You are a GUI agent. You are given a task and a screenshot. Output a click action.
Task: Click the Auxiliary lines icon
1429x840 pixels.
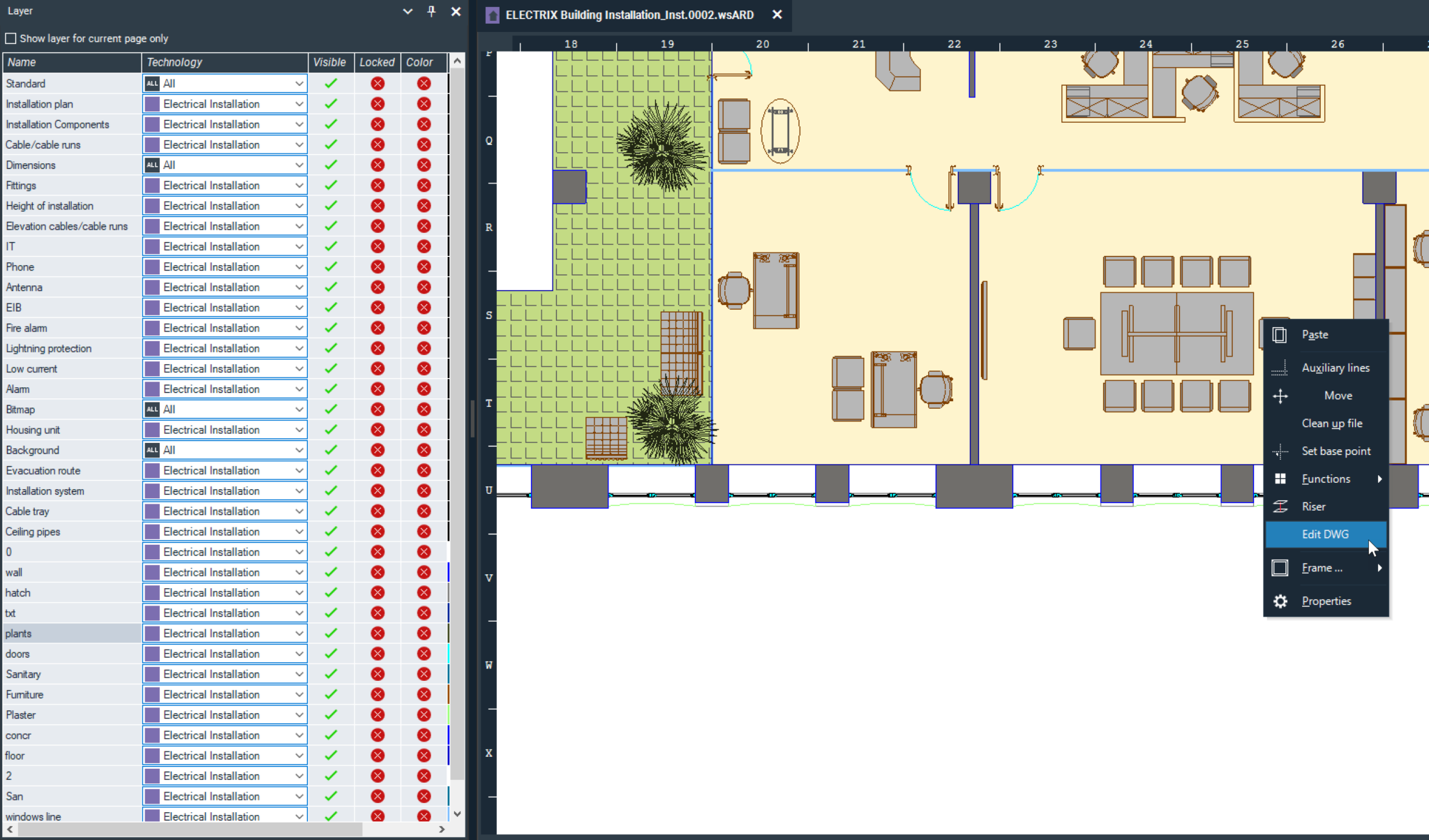[1280, 368]
